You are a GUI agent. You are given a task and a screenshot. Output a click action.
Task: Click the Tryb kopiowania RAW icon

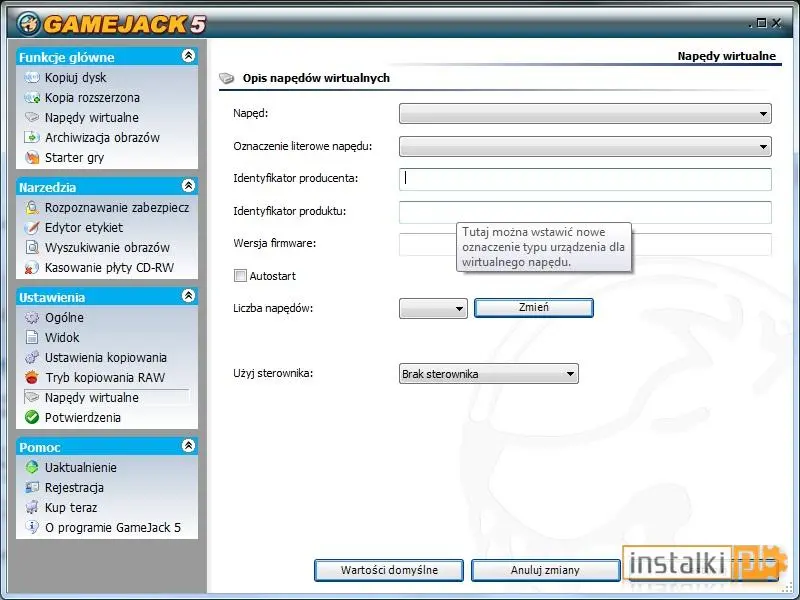(x=32, y=378)
